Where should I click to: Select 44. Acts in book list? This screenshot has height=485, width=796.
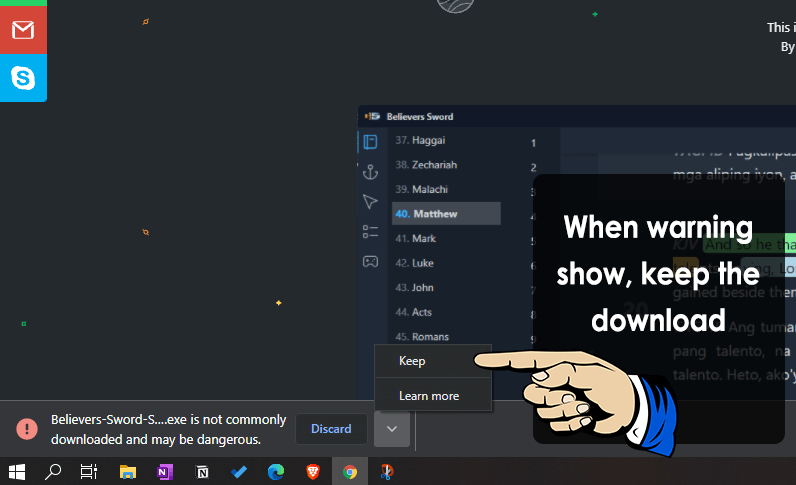pos(414,312)
